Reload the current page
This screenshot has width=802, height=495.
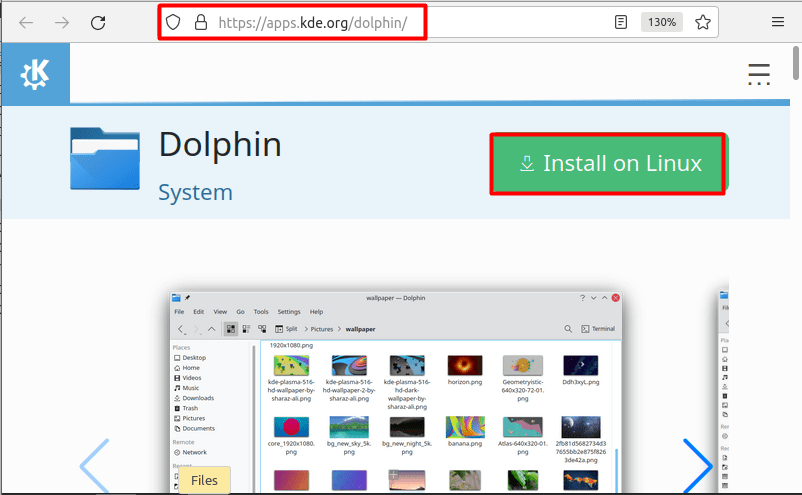[x=98, y=22]
